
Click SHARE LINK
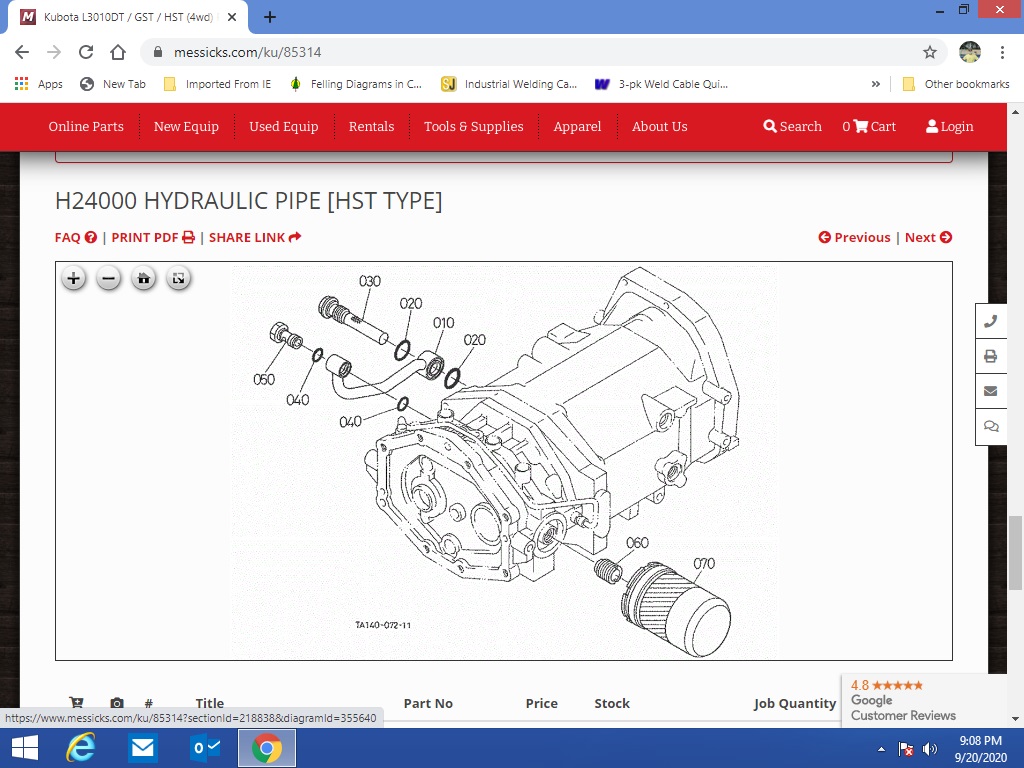[255, 237]
